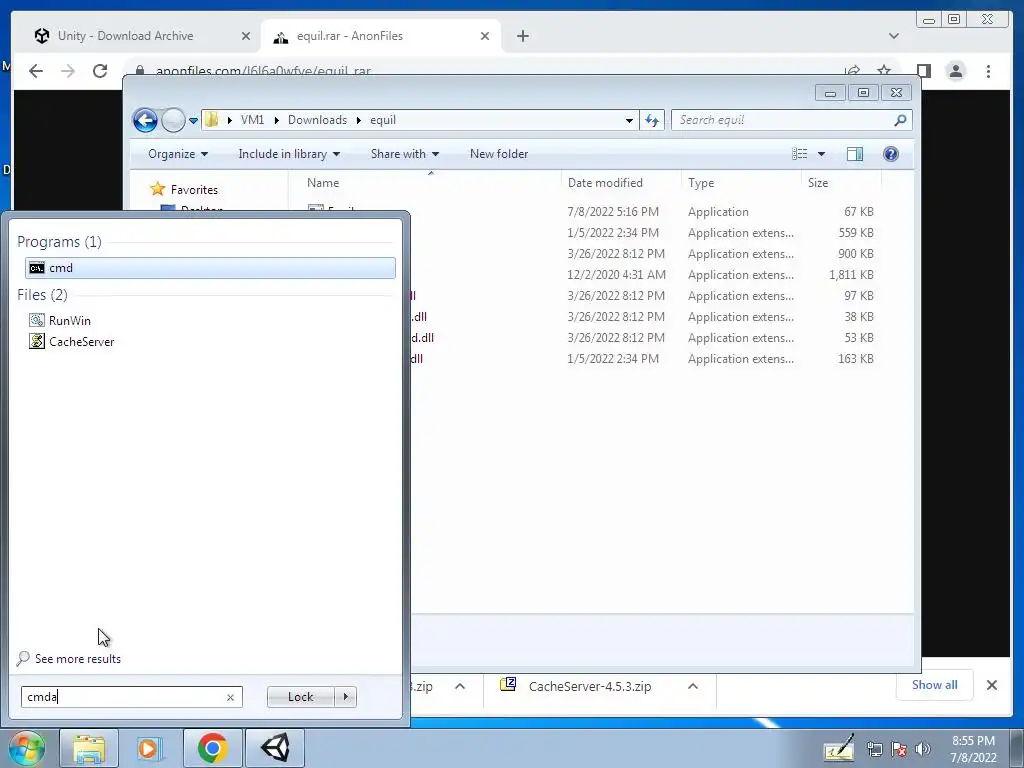Sort by the Type column header
Screen dimensions: 1024x768
(741, 183)
